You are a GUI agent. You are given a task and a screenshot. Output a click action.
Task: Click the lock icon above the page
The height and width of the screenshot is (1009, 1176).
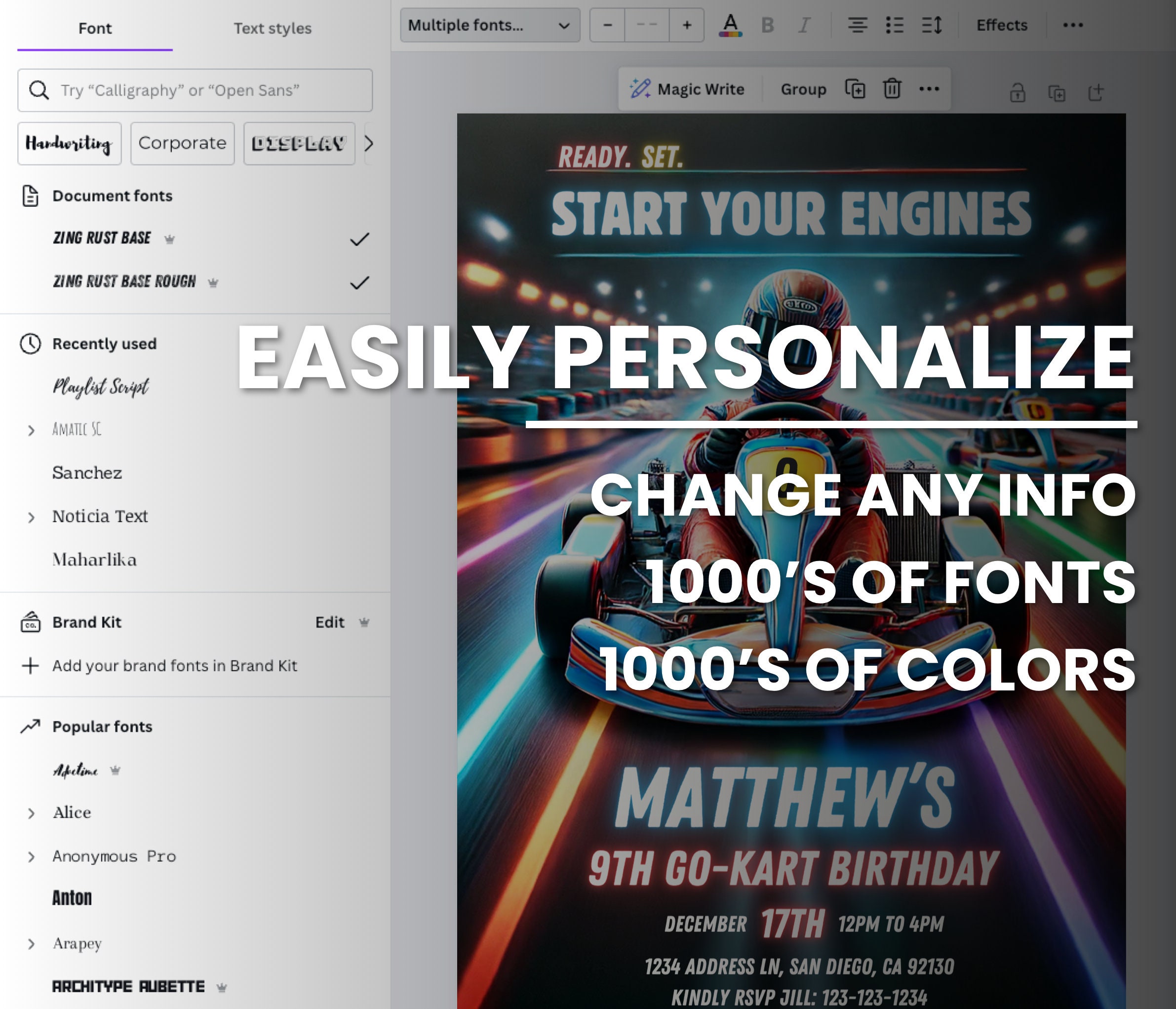point(1017,92)
